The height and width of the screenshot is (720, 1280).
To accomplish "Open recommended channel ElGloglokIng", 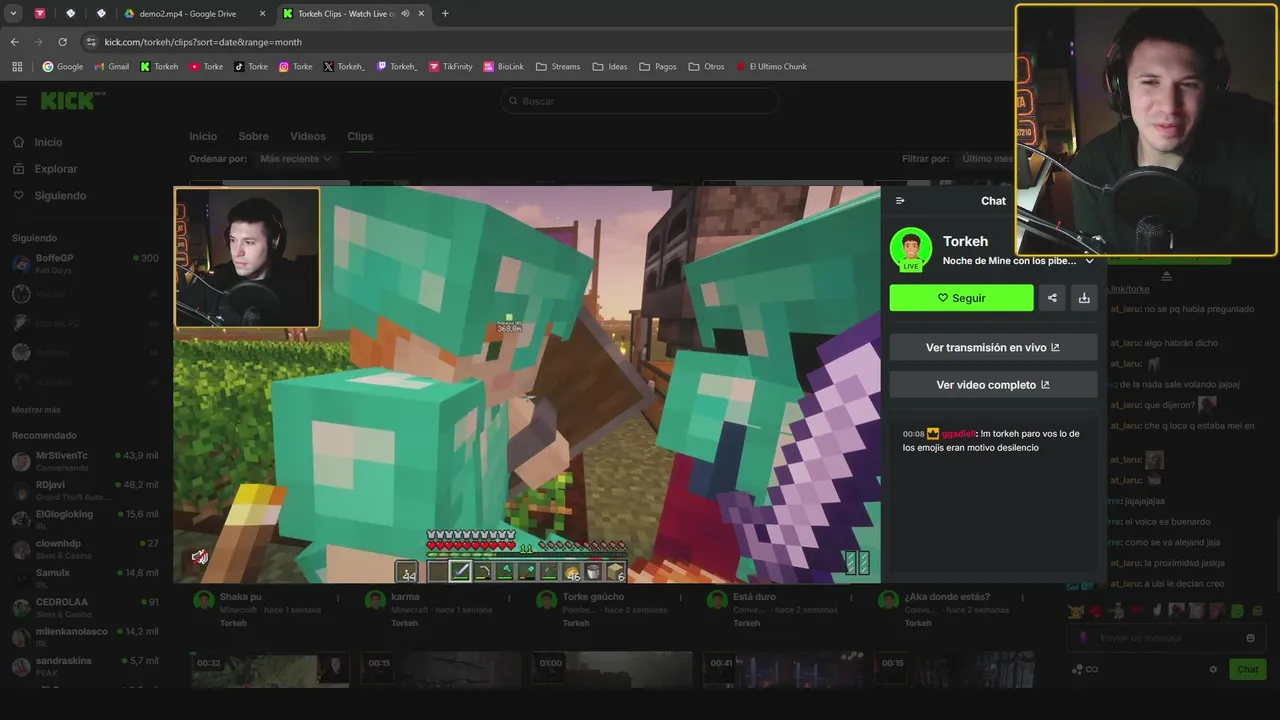I will click(84, 519).
